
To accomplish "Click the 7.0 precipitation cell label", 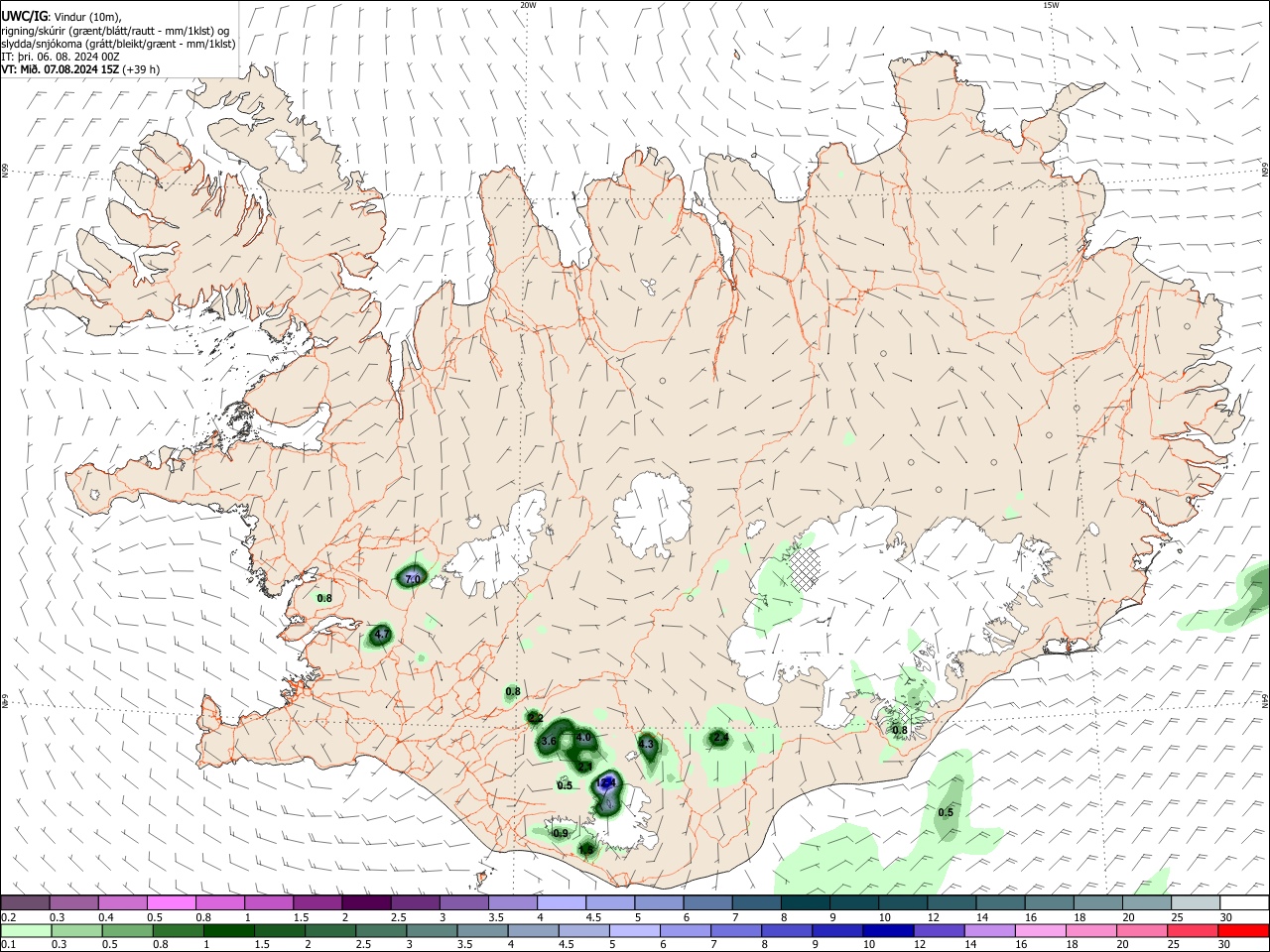I will 413,578.
